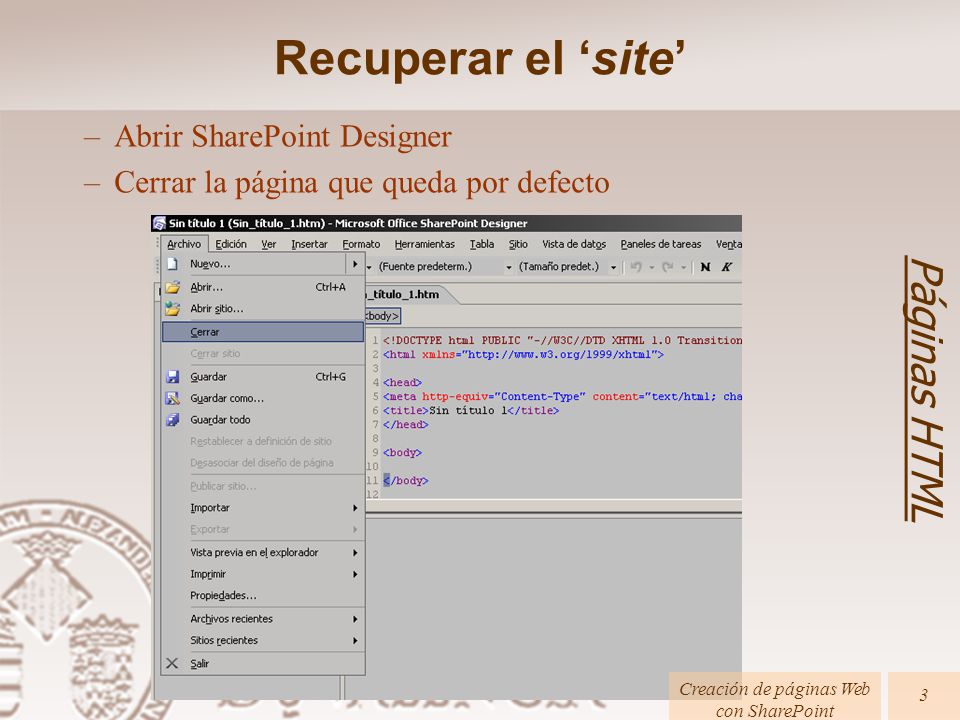Click the Guardar floppy disk icon
Image resolution: width=960 pixels, height=720 pixels.
173,377
